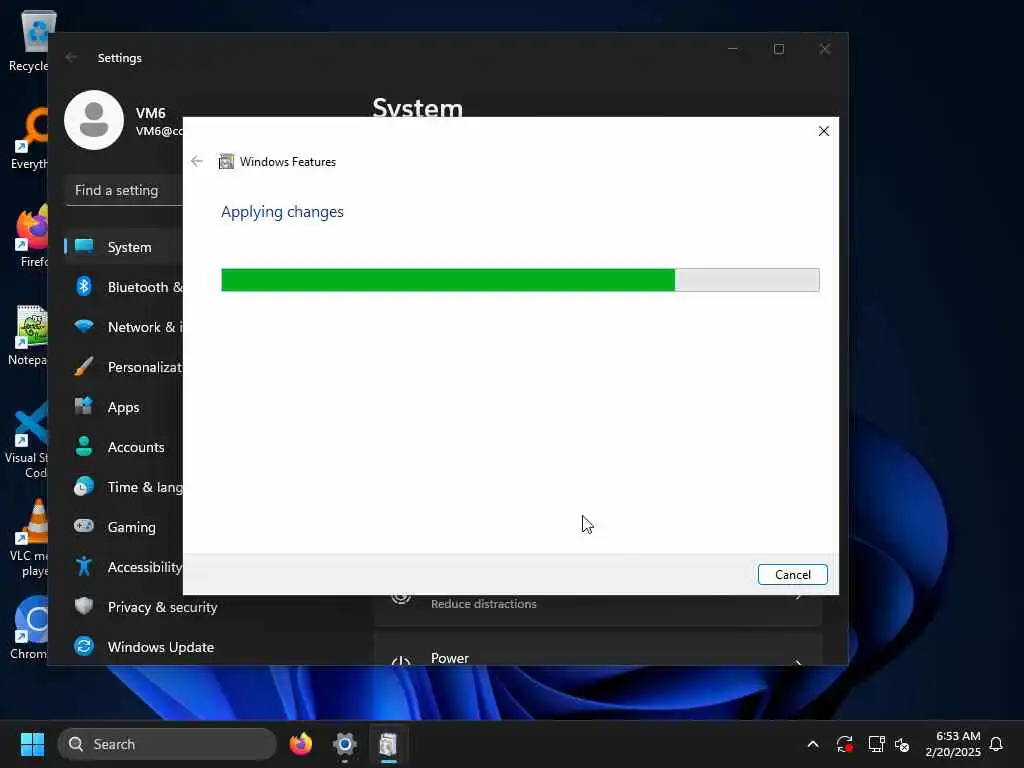Screen dimensions: 1024x768
Task: Open Personalization settings
Action: click(x=124, y=367)
